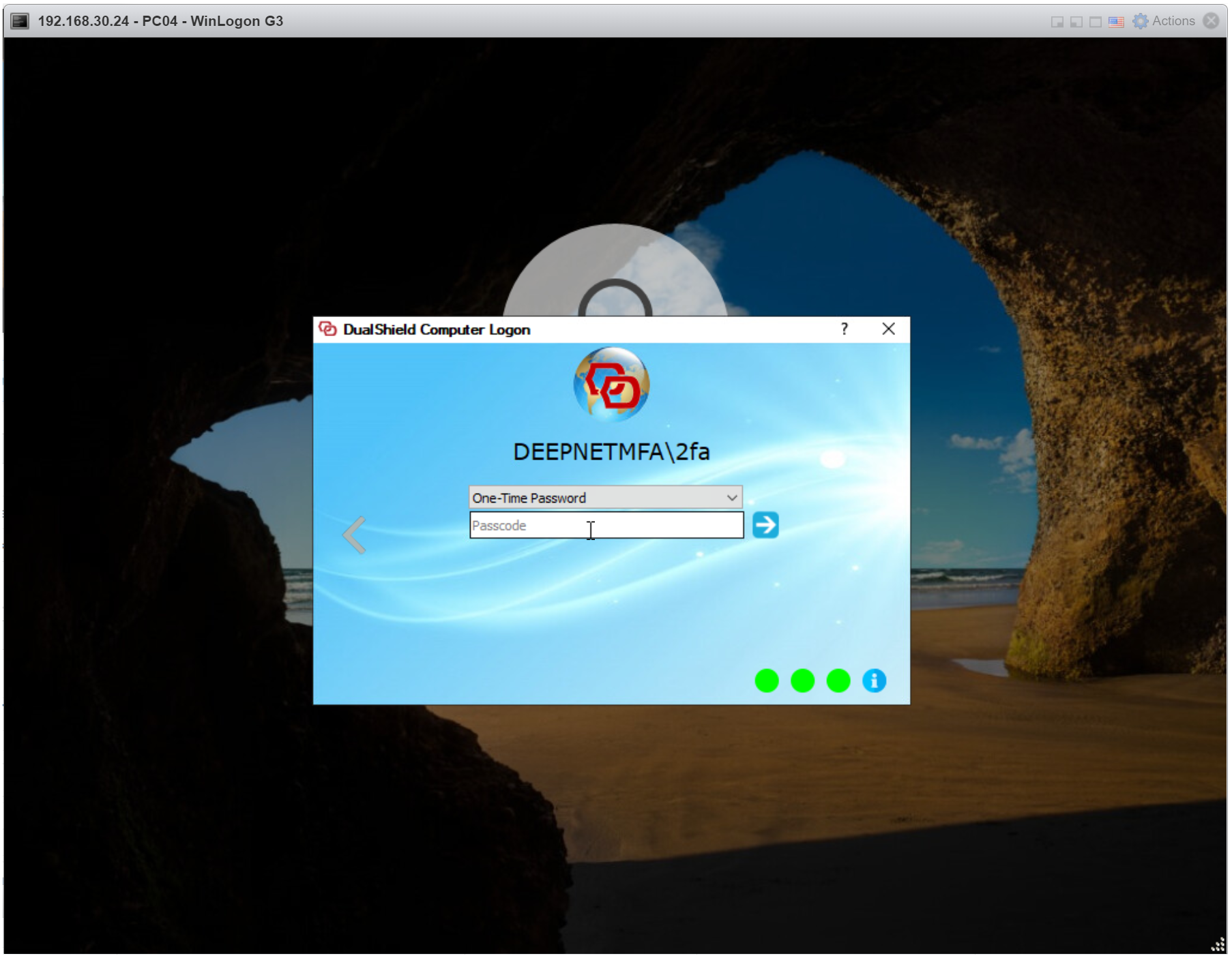Click the question mark help button
Viewport: 1232px width, 958px height.
click(845, 329)
